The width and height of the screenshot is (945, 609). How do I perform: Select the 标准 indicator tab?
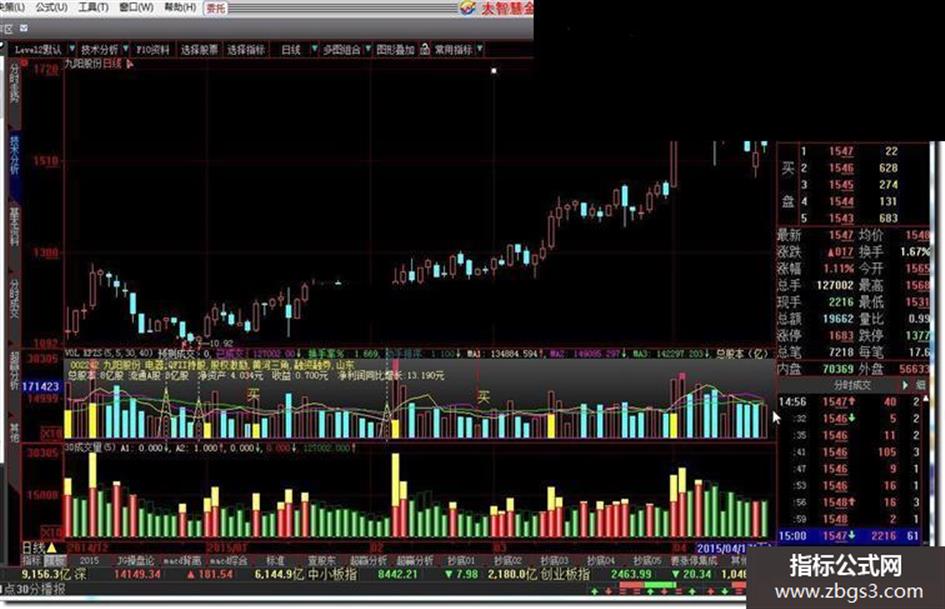(x=275, y=561)
